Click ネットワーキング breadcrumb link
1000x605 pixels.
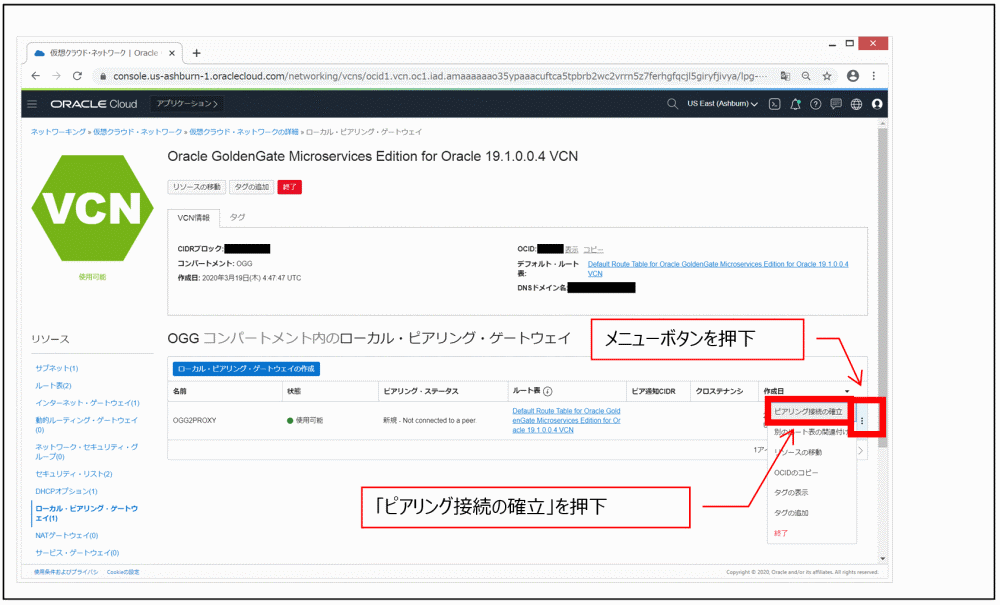pos(58,132)
